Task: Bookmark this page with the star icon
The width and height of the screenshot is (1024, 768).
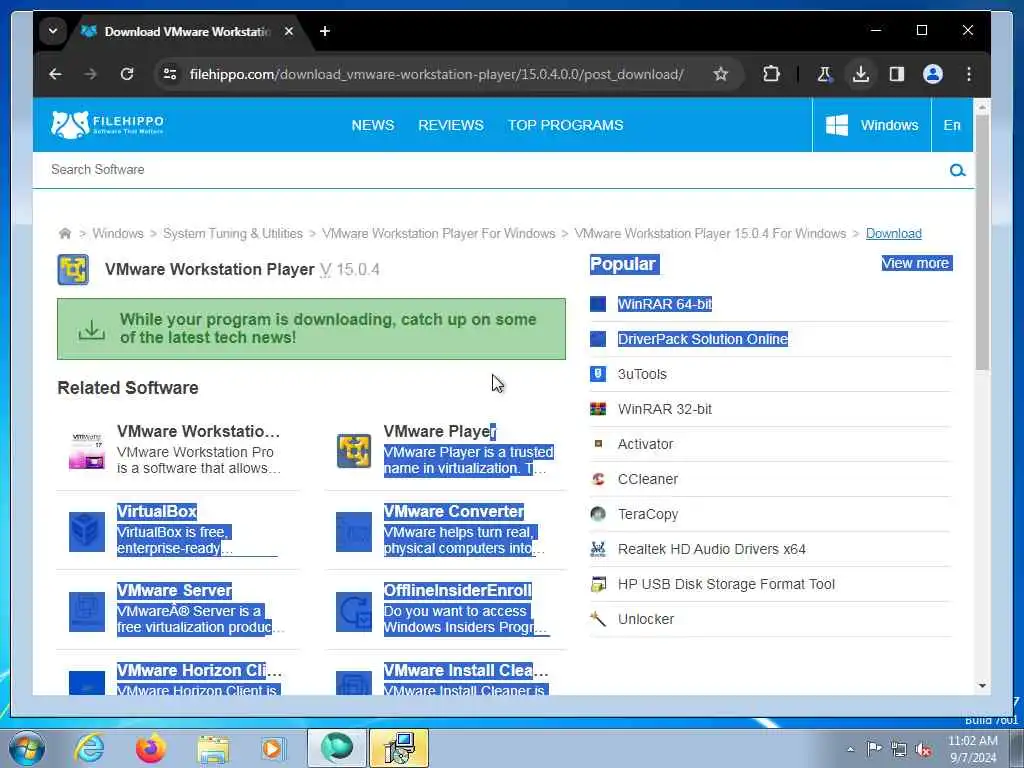Action: (x=720, y=74)
